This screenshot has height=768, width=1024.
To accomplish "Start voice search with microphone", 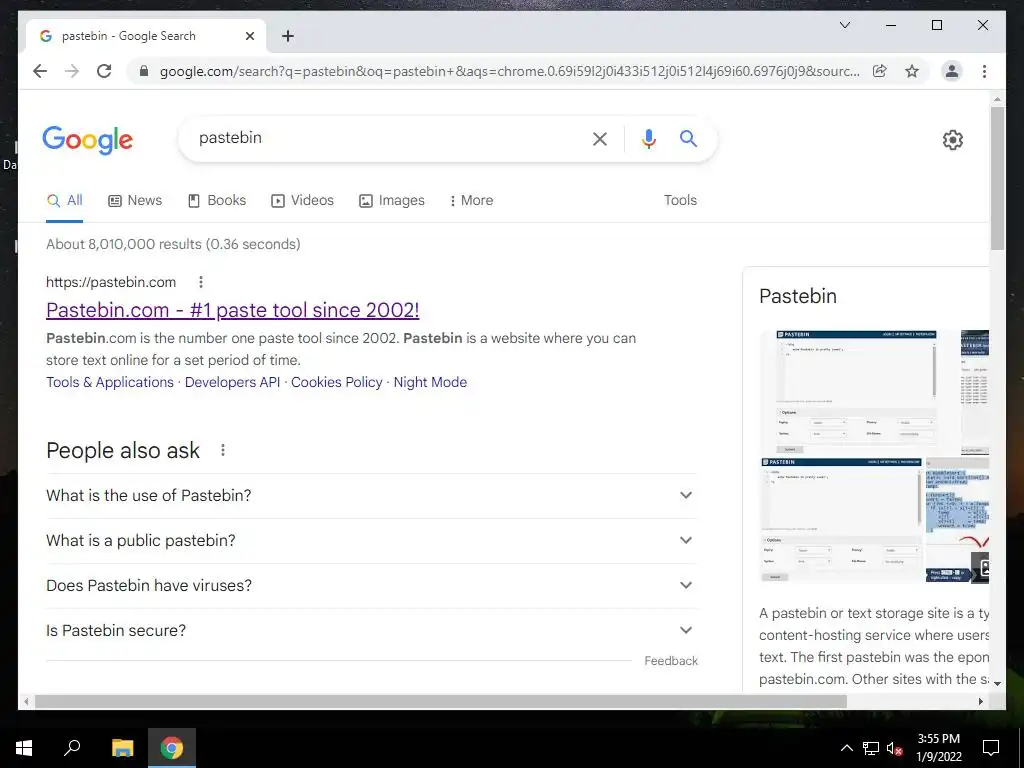I will coord(648,138).
